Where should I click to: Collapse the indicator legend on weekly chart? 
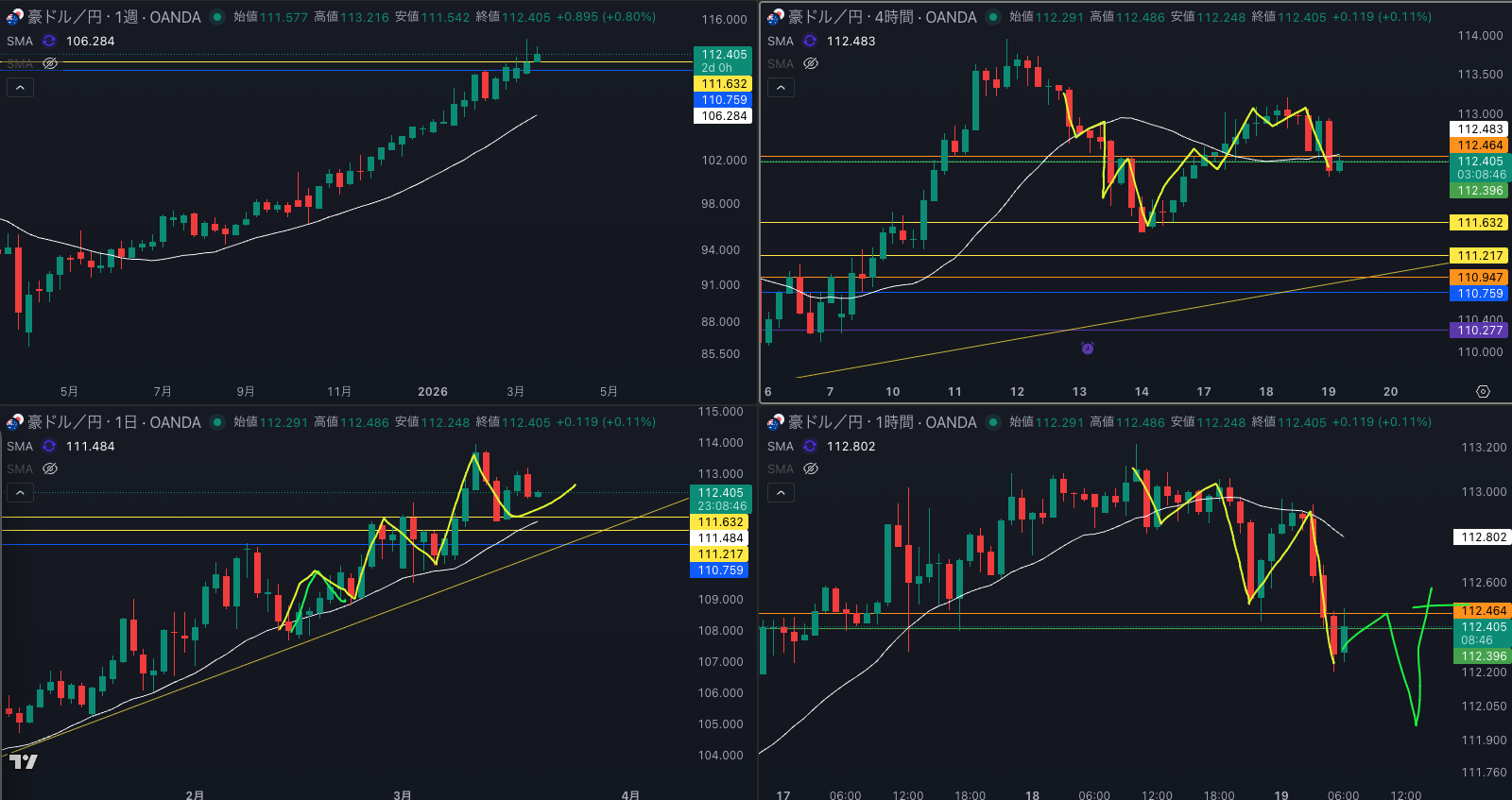21,87
